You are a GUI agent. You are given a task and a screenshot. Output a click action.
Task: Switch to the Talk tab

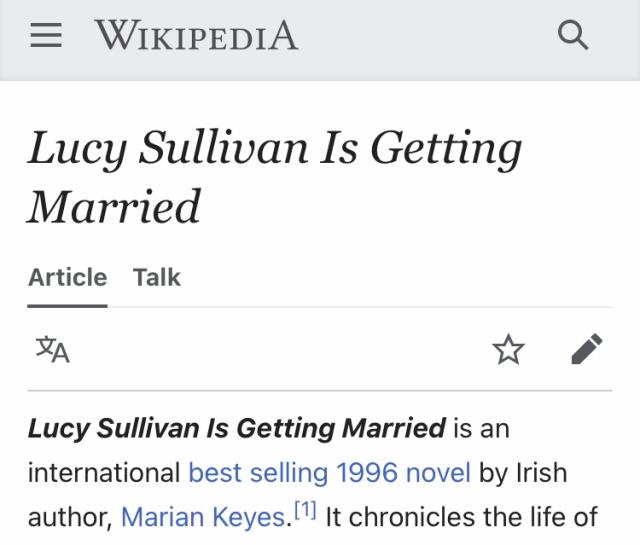coord(157,278)
